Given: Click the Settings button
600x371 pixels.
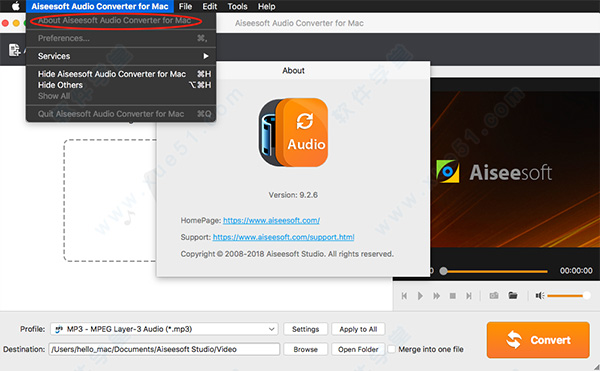Looking at the screenshot, I should [x=305, y=329].
